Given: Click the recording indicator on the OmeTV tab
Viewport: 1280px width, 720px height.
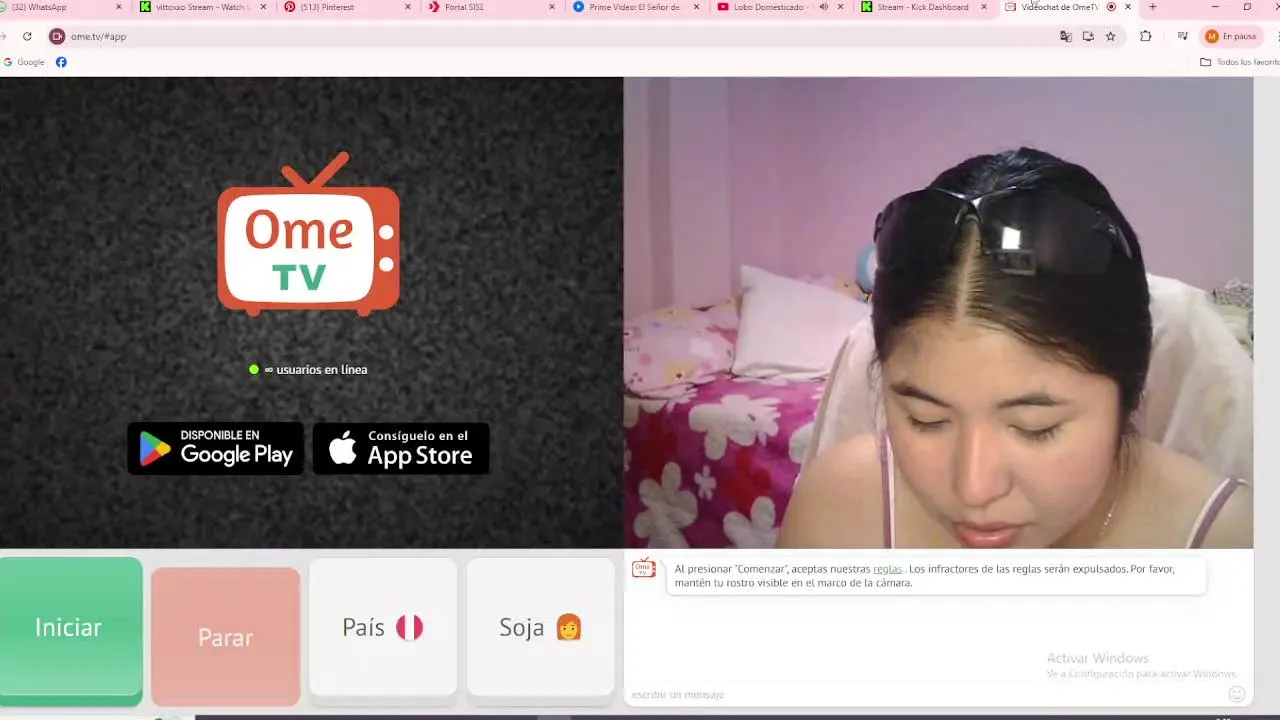Looking at the screenshot, I should click(x=1111, y=7).
